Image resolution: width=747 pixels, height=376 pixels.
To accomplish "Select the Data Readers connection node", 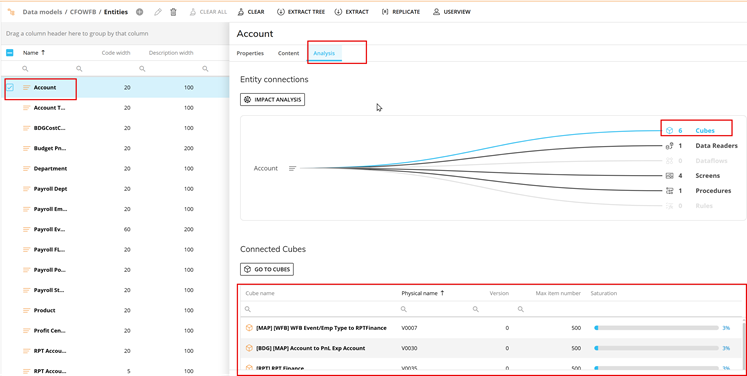I will pos(701,146).
